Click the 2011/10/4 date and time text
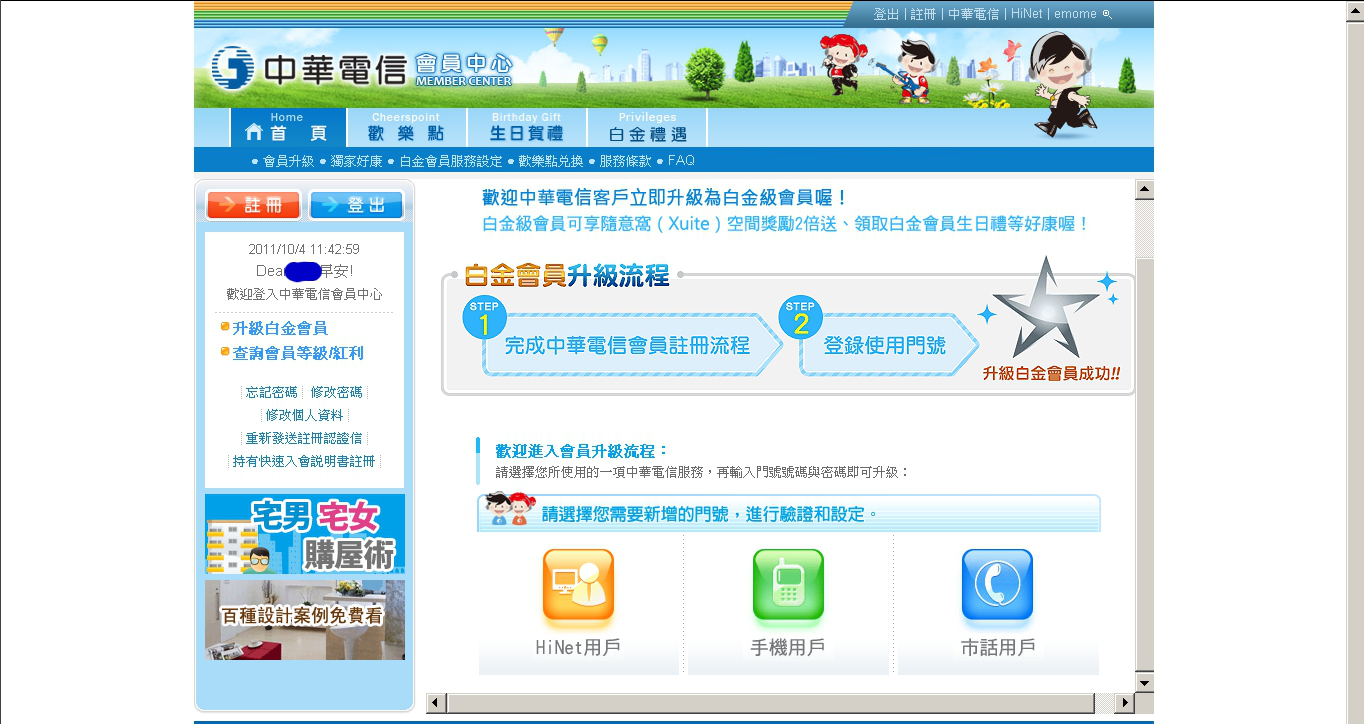Screen dimensions: 1364x724 coord(304,249)
